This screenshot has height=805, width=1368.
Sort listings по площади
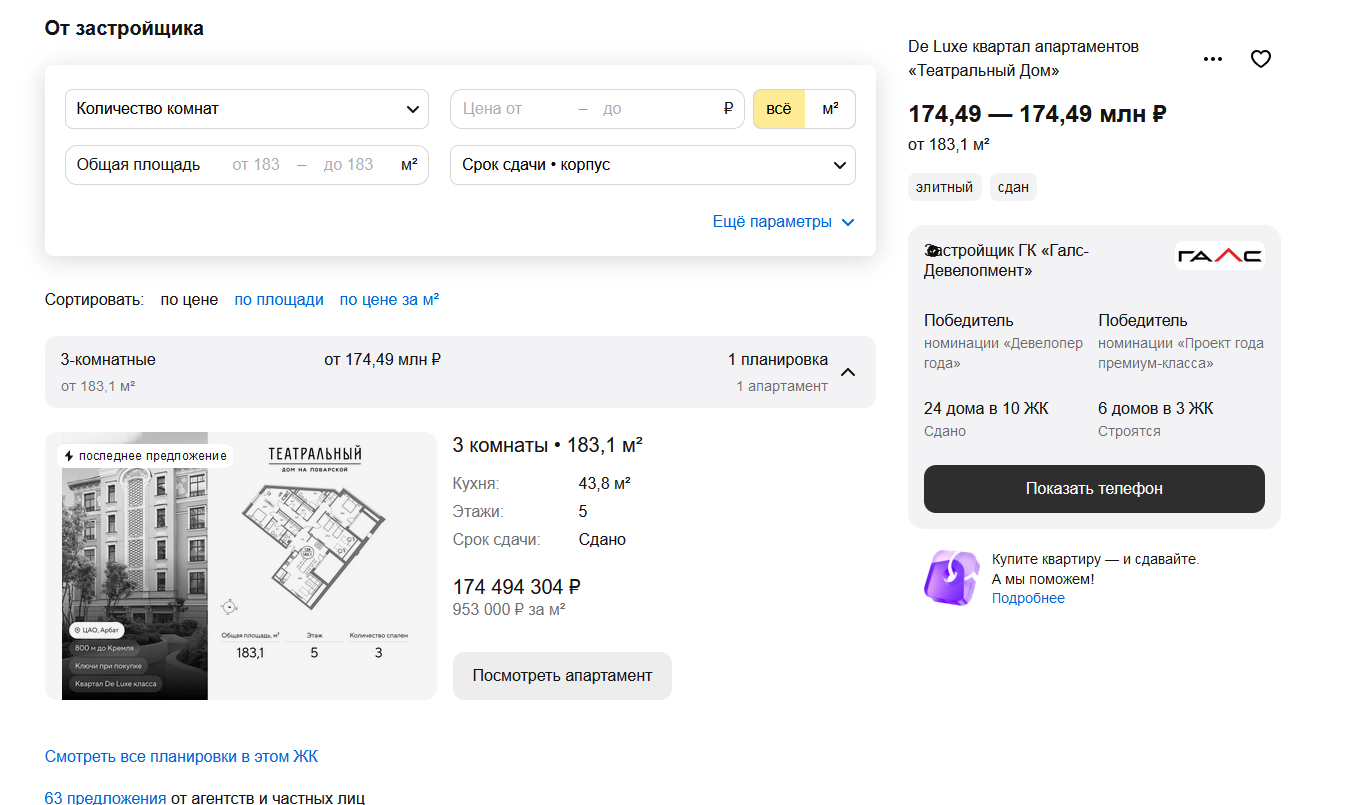click(279, 299)
